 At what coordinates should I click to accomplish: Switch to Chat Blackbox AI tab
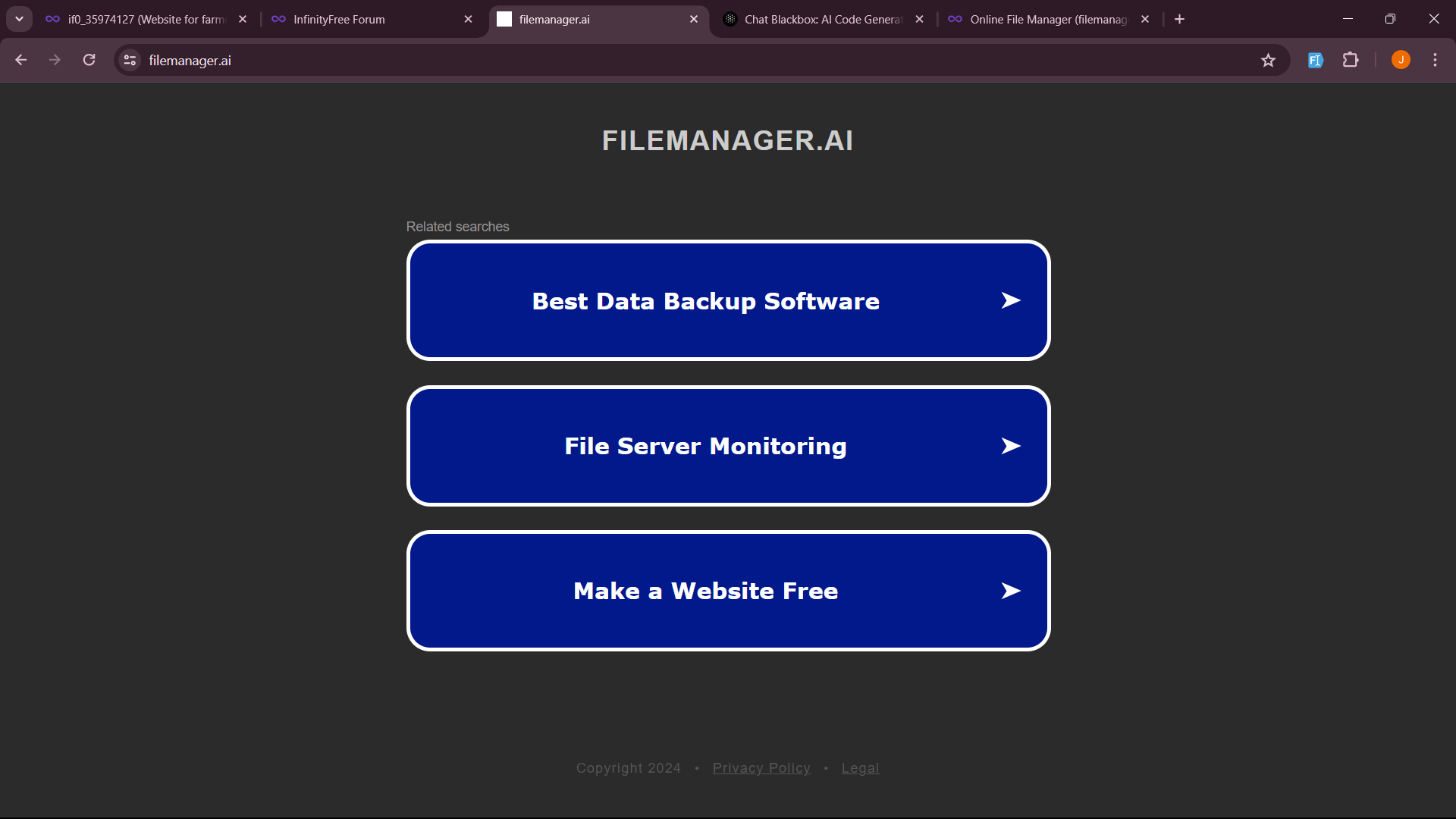[x=822, y=19]
